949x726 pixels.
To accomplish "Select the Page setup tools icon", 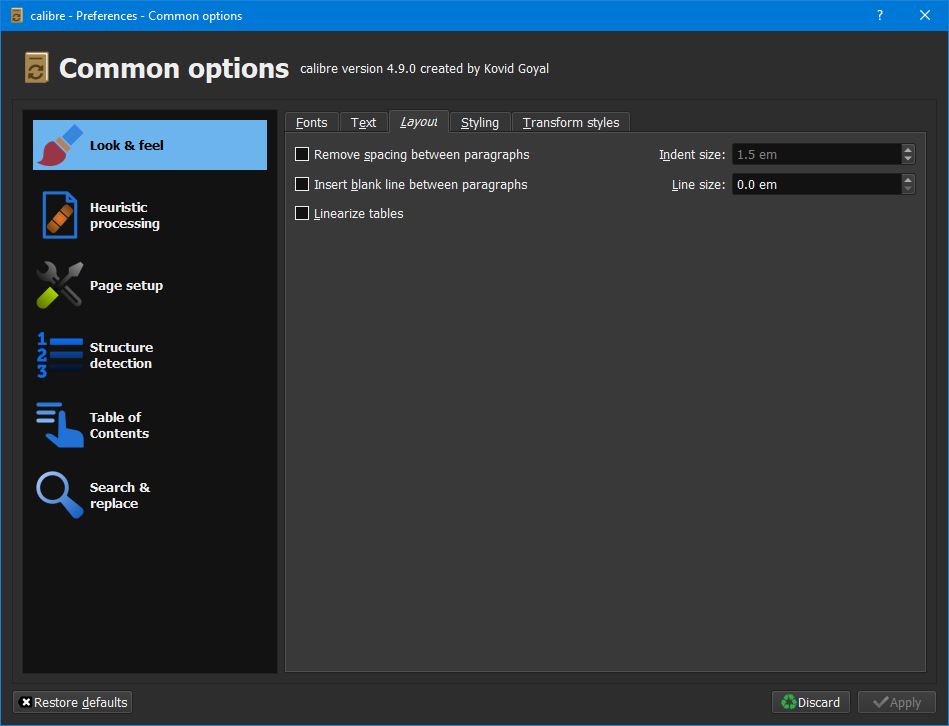I will click(x=60, y=285).
